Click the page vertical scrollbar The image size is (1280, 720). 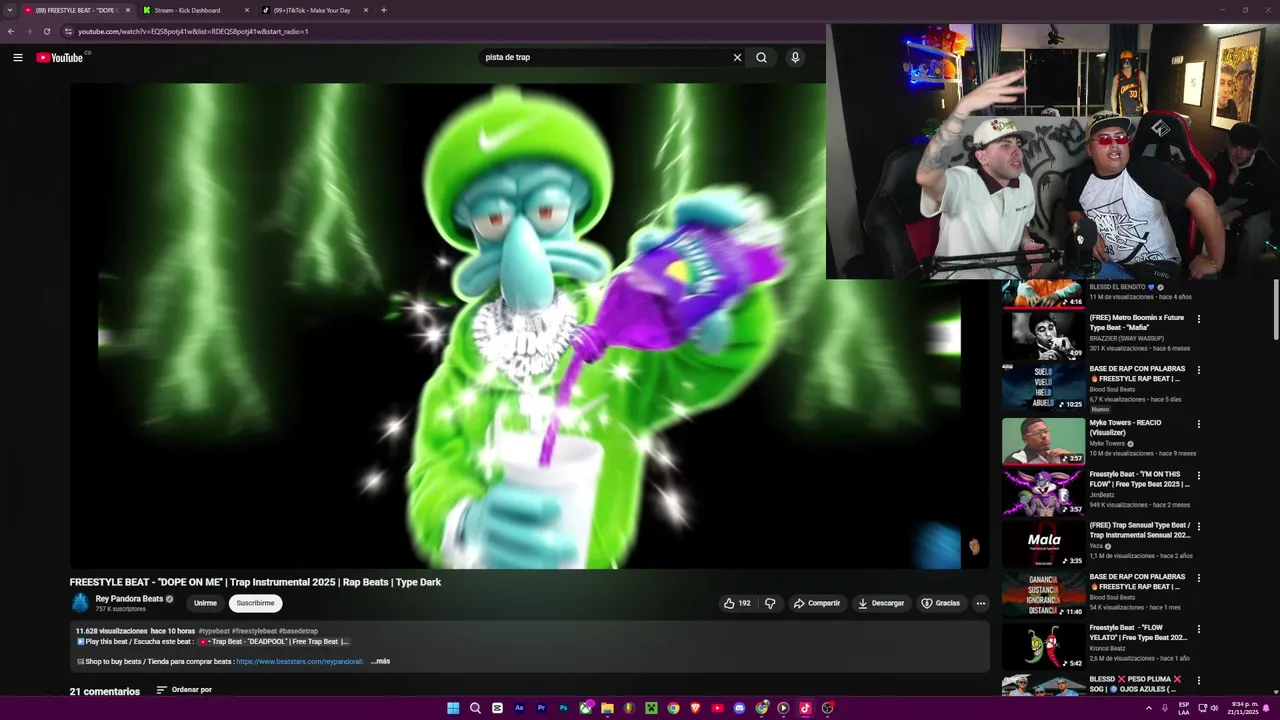coord(1275,310)
